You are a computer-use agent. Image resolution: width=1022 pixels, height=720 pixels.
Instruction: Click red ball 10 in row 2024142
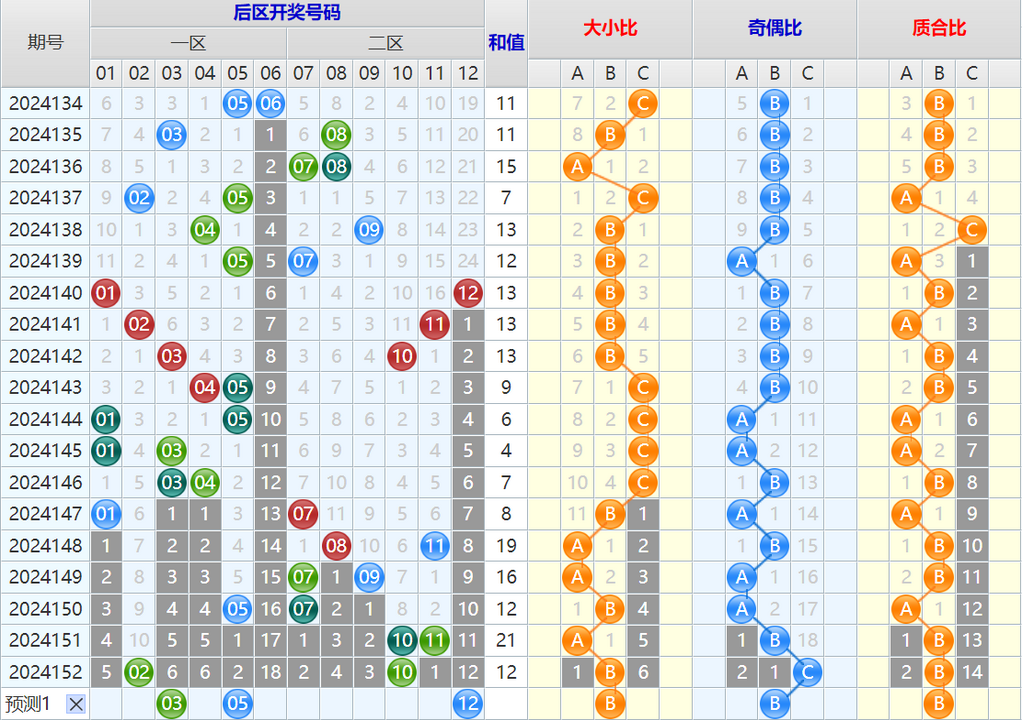point(402,356)
